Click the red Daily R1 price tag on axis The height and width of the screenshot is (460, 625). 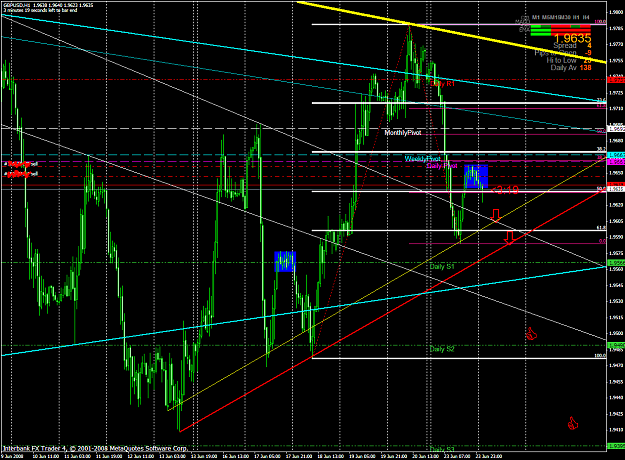(615, 80)
